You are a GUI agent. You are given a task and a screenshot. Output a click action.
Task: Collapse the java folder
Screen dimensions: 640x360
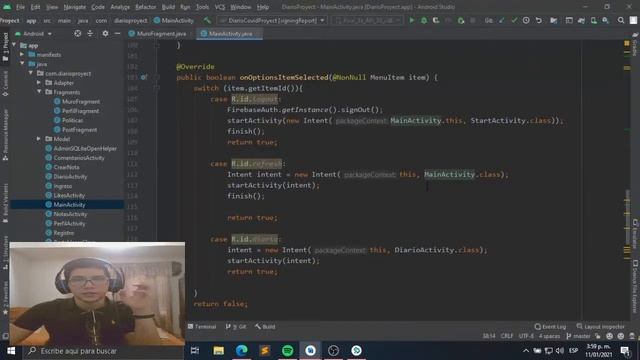click(x=22, y=64)
